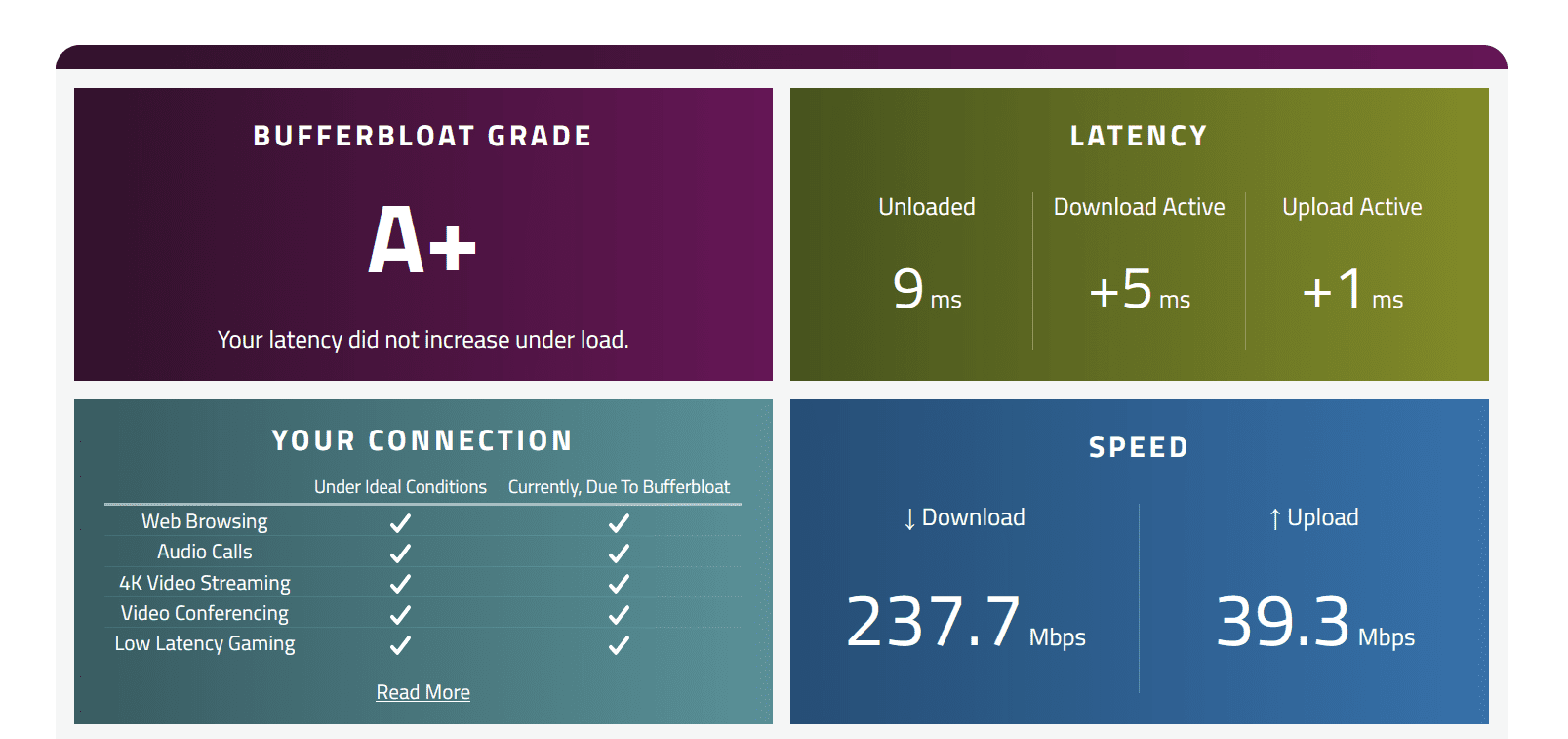Image resolution: width=1568 pixels, height=739 pixels.
Task: Click the Audio Calls ideal conditions checkmark
Action: pos(400,554)
